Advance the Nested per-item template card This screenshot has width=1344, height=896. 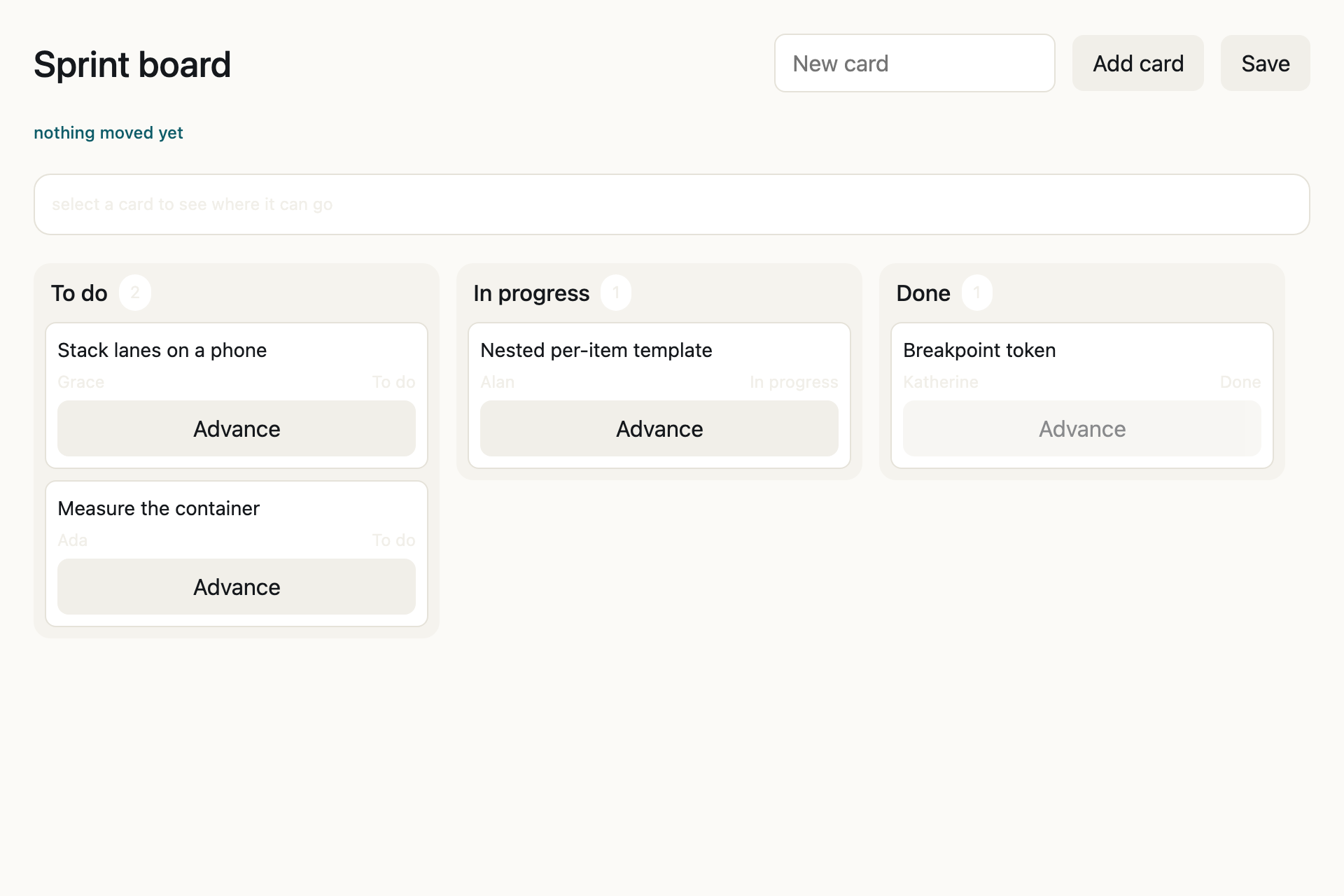659,428
